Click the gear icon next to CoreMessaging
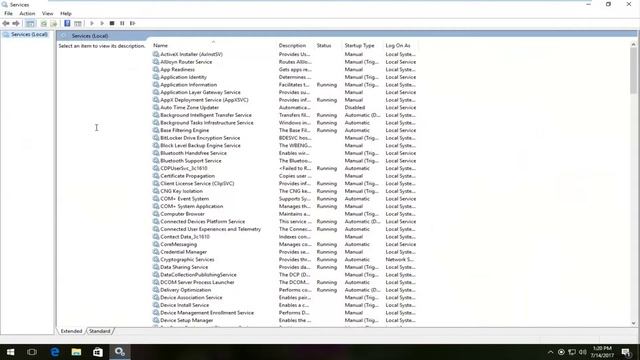Screen dimensions: 640x360 (x=156, y=244)
